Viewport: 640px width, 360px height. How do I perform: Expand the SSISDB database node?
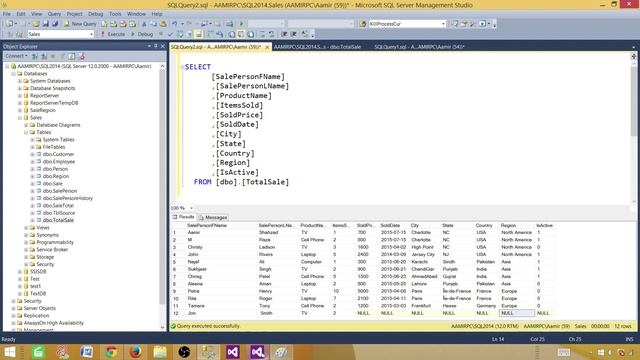point(20,272)
